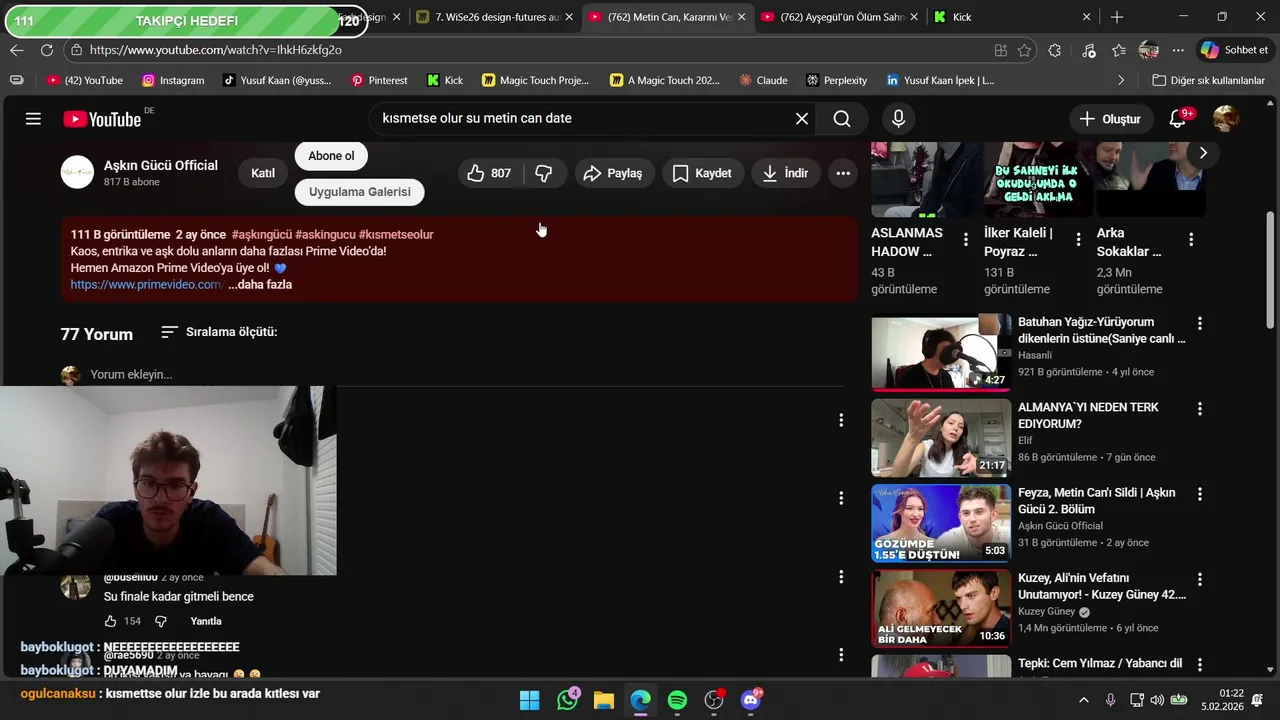Open options for Batuhan Yağız video
Viewport: 1280px width, 720px height.
point(1200,323)
